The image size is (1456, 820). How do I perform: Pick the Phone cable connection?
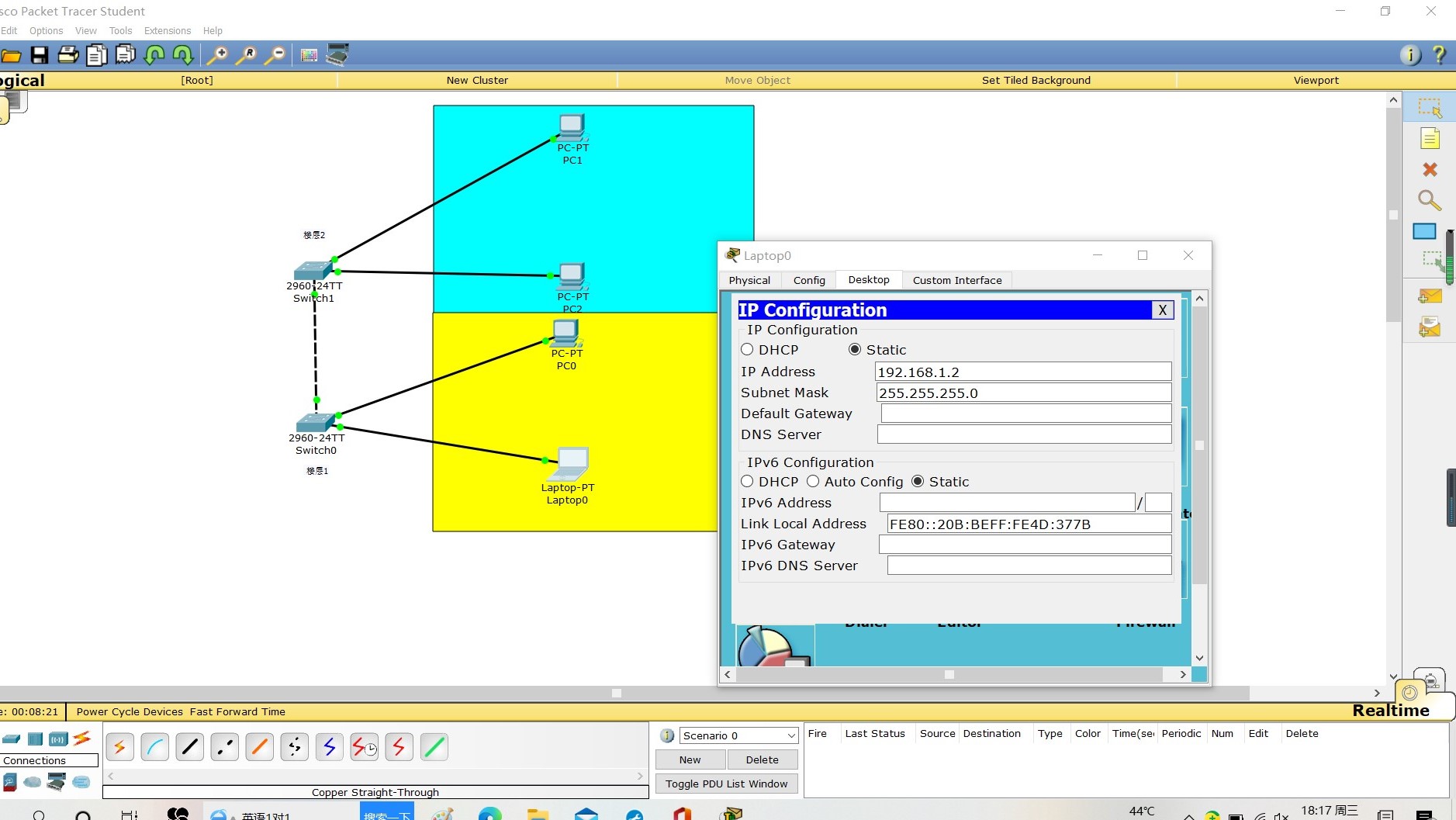pos(295,747)
